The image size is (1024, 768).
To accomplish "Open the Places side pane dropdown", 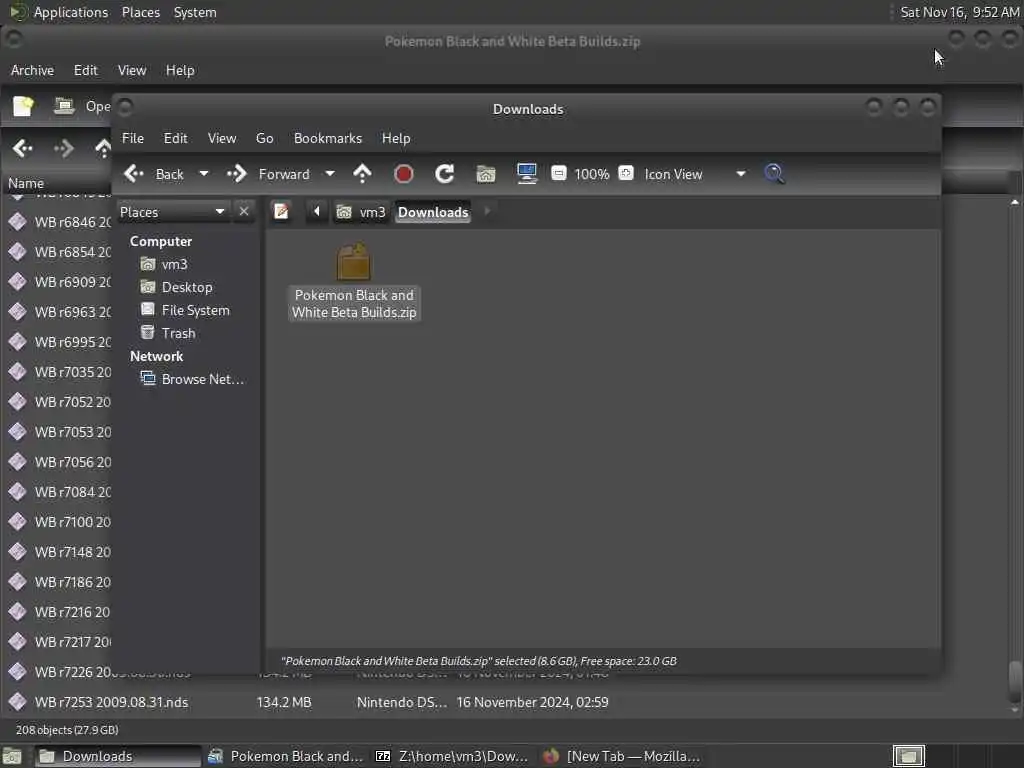I will pyautogui.click(x=172, y=212).
